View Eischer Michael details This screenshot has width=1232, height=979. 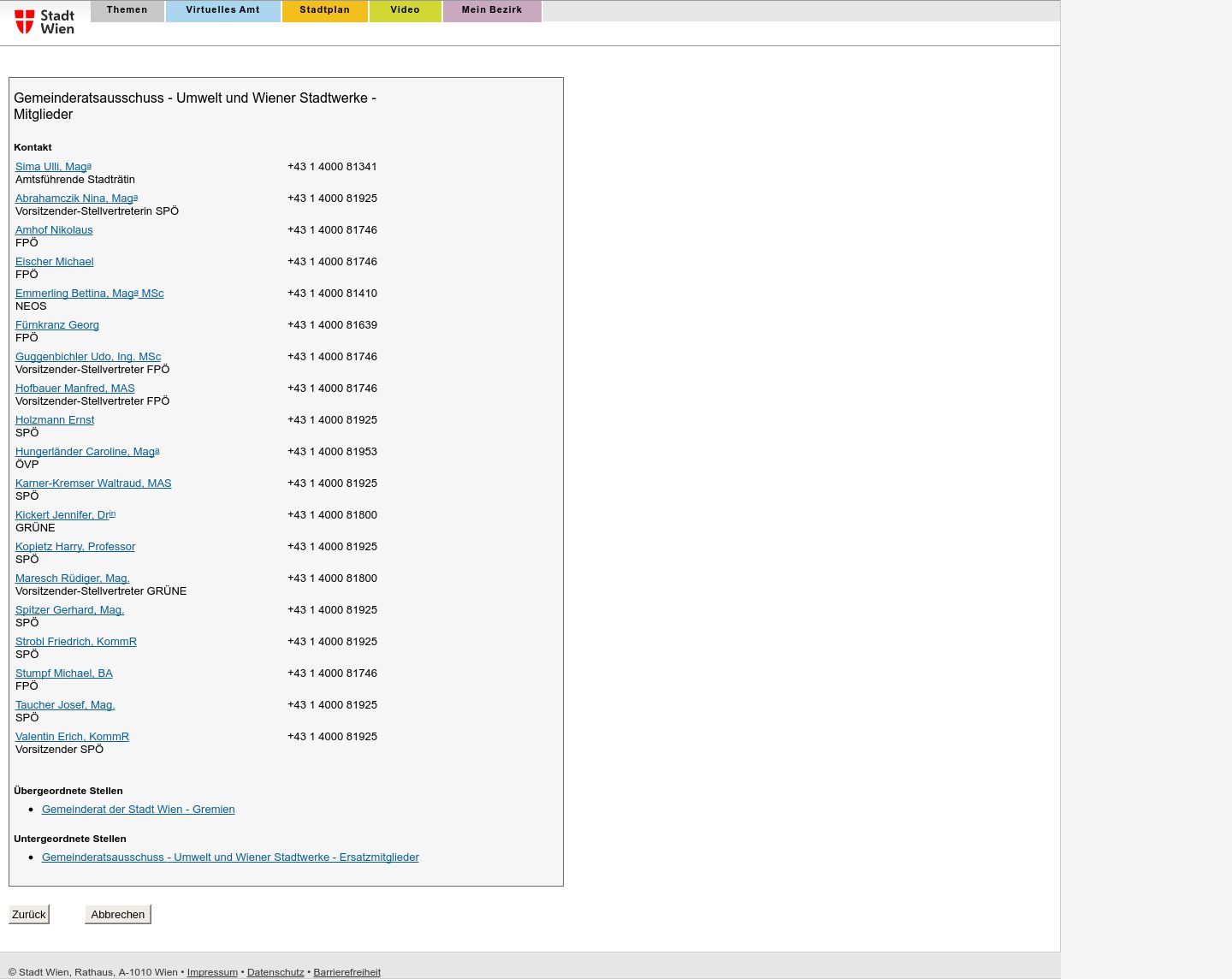55,262
